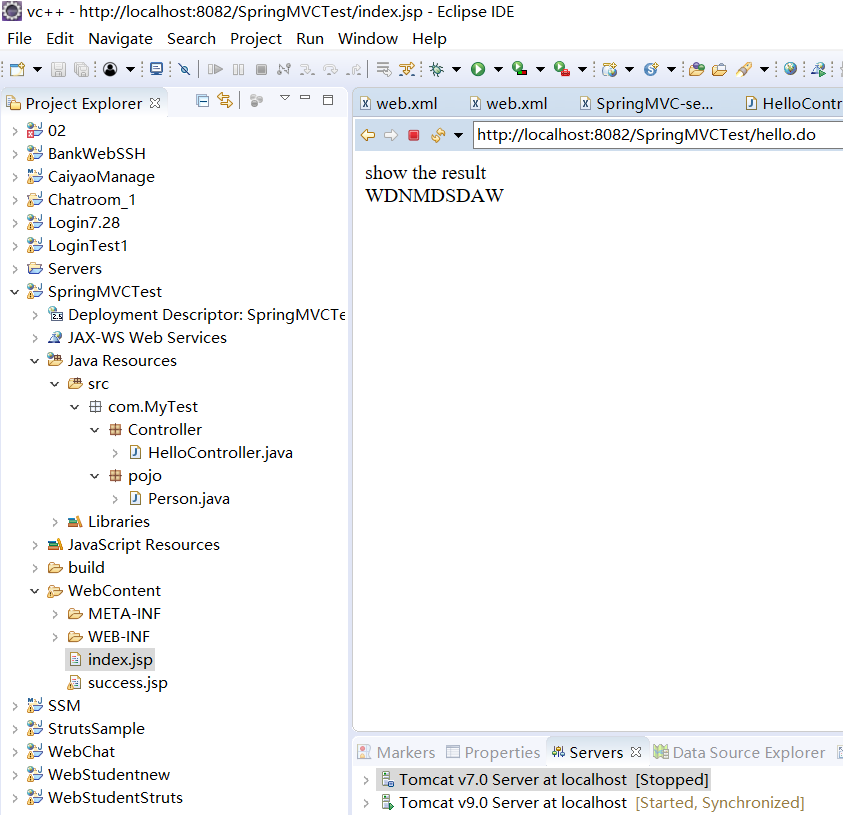Click the Step Over icon
The height and width of the screenshot is (815, 843).
coord(330,69)
